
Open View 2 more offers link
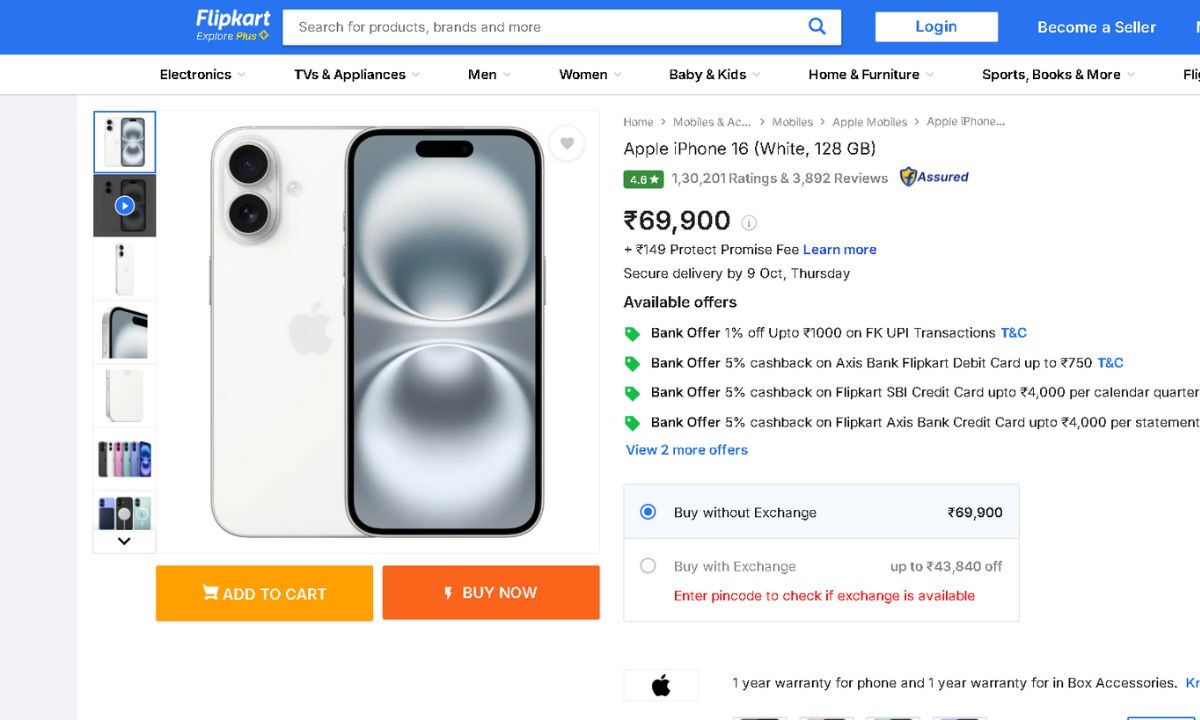click(x=687, y=450)
